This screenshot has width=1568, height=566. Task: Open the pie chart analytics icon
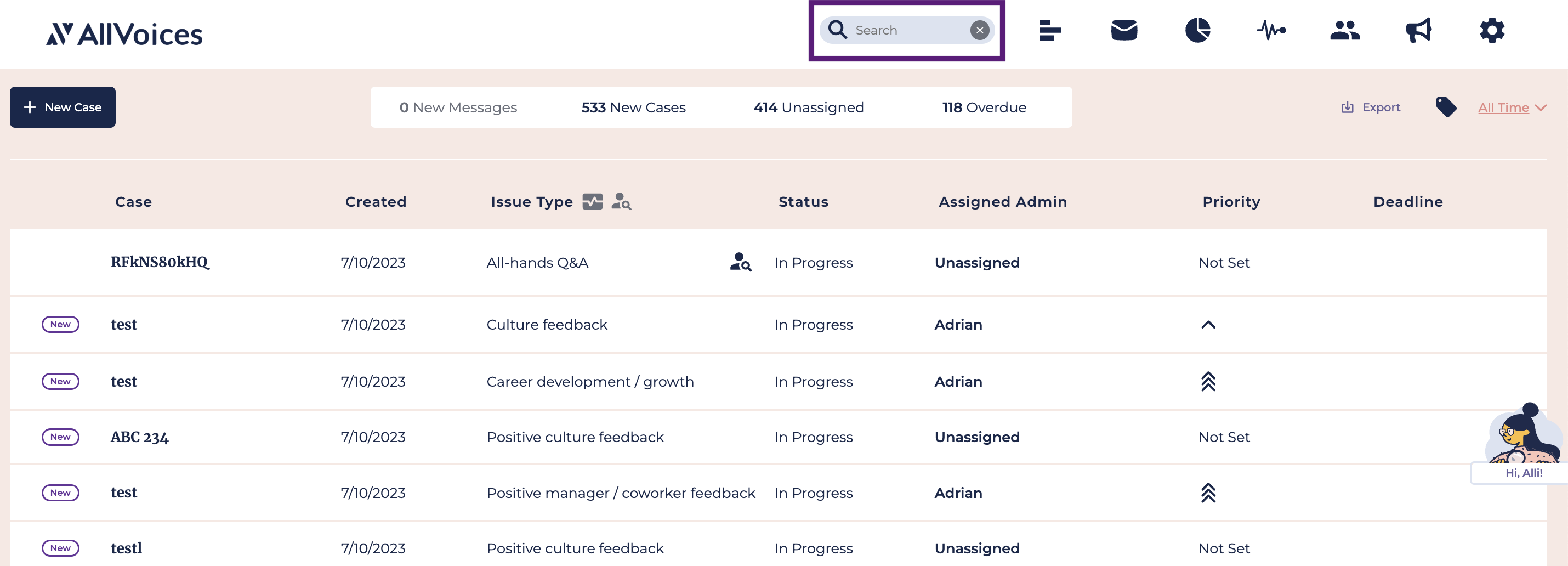tap(1197, 30)
